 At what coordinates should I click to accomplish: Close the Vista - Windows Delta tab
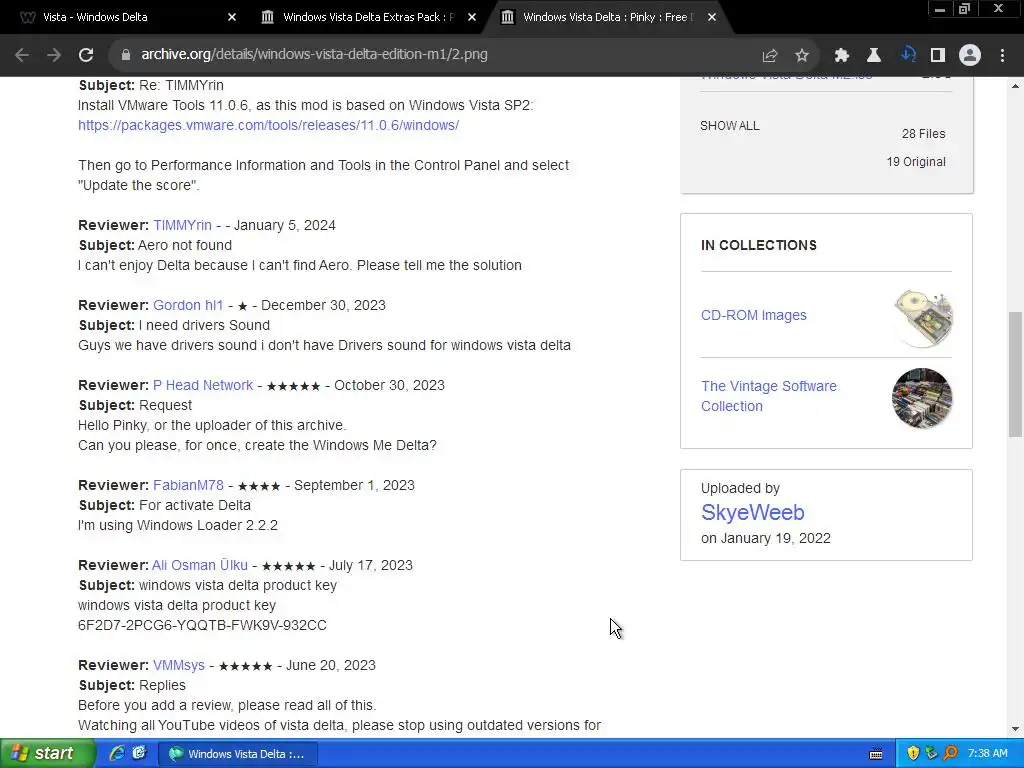(x=232, y=17)
